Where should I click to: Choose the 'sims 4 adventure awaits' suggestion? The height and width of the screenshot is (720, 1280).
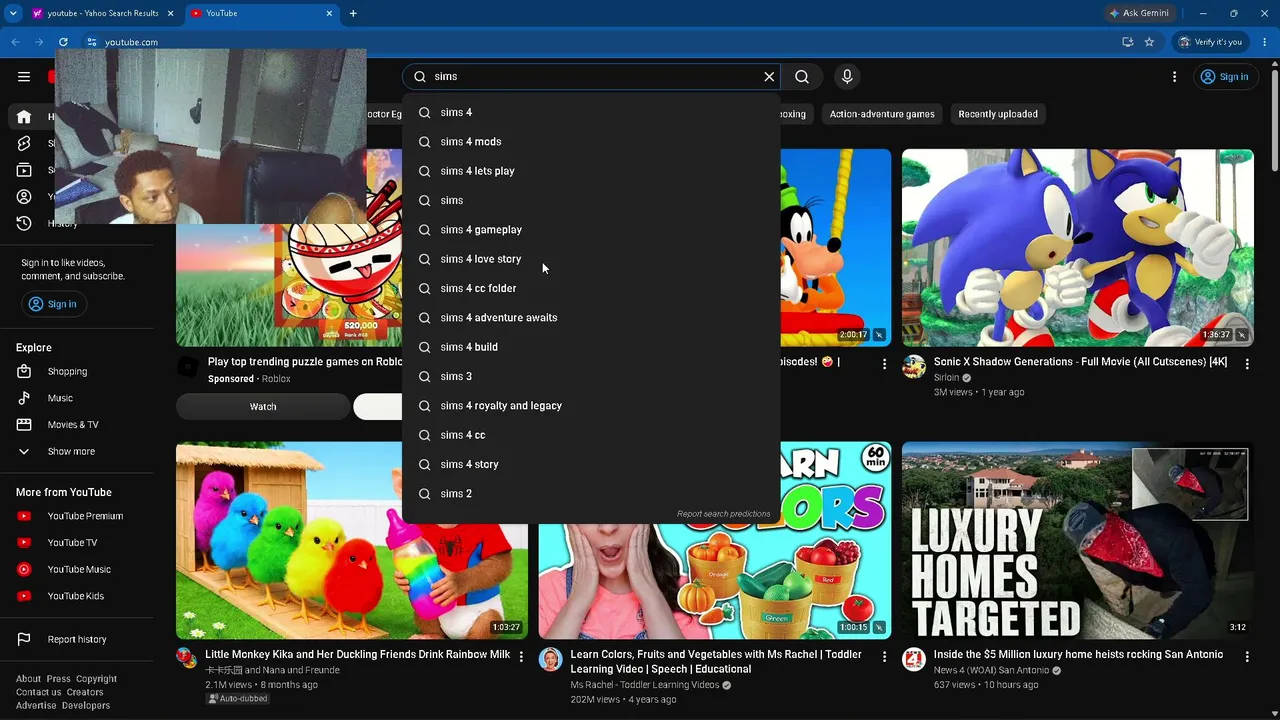[591, 318]
